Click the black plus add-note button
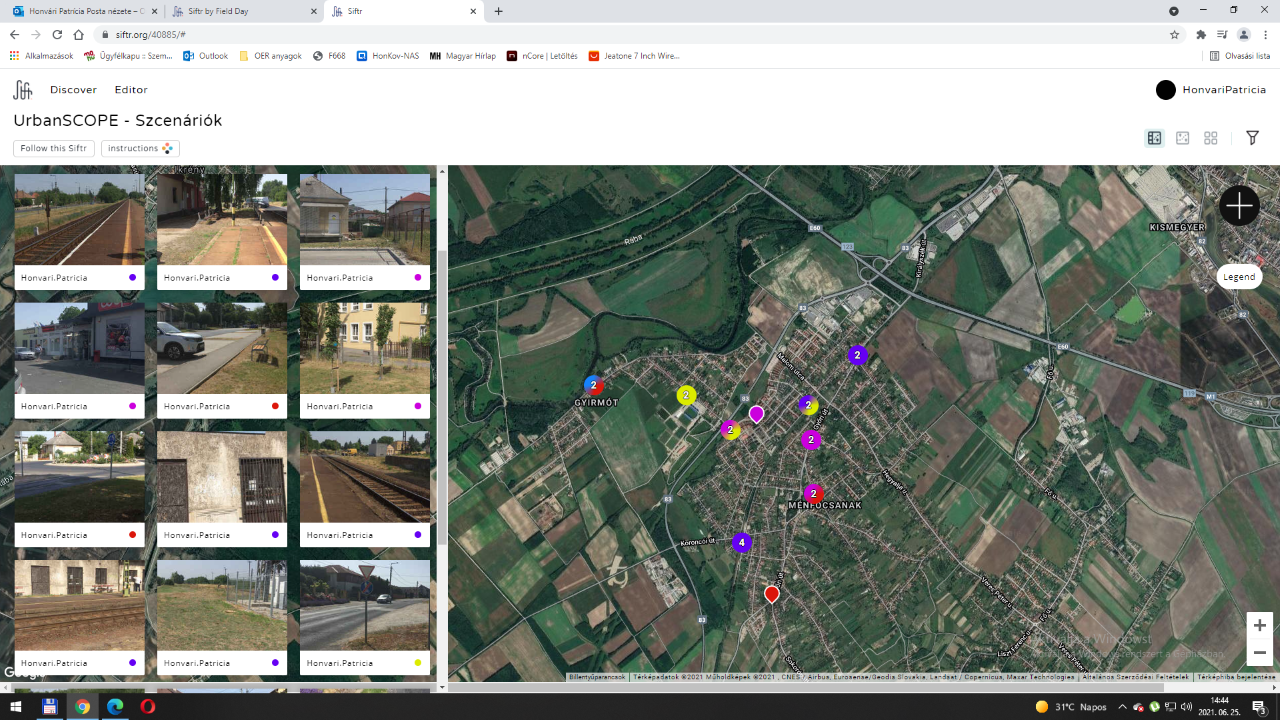This screenshot has height=720, width=1280. [1239, 206]
